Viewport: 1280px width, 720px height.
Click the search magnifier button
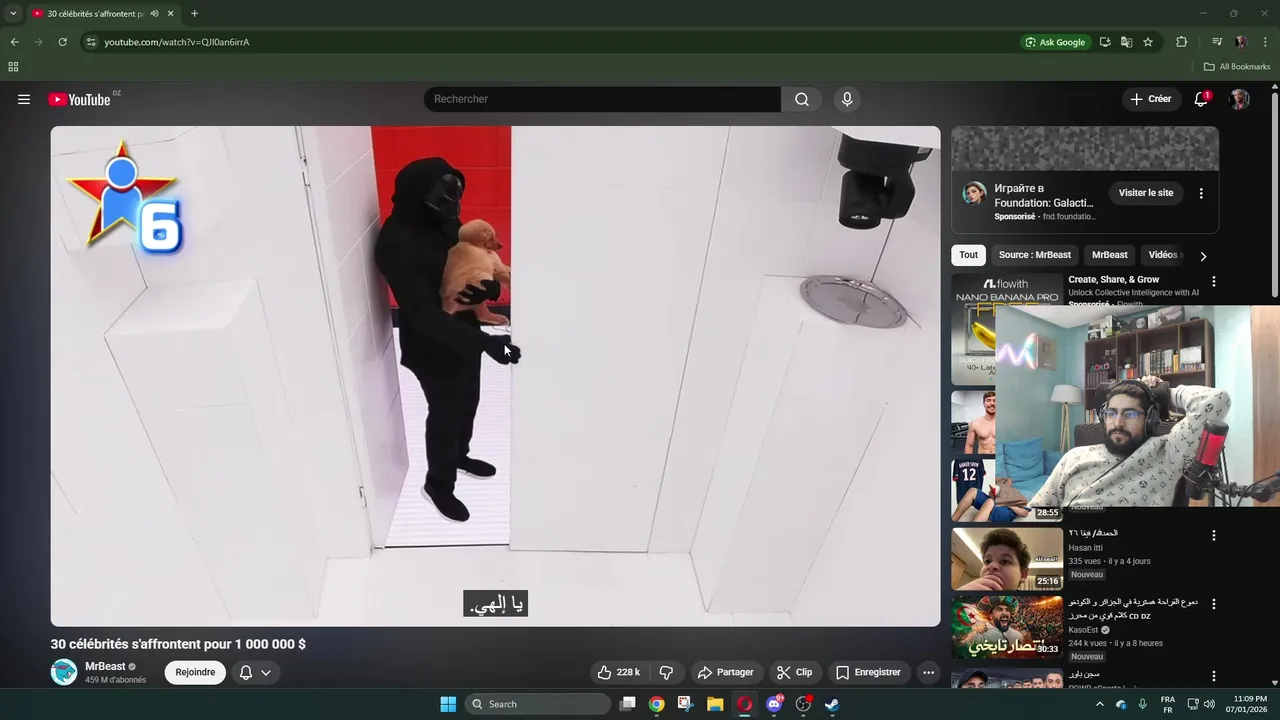tap(802, 99)
